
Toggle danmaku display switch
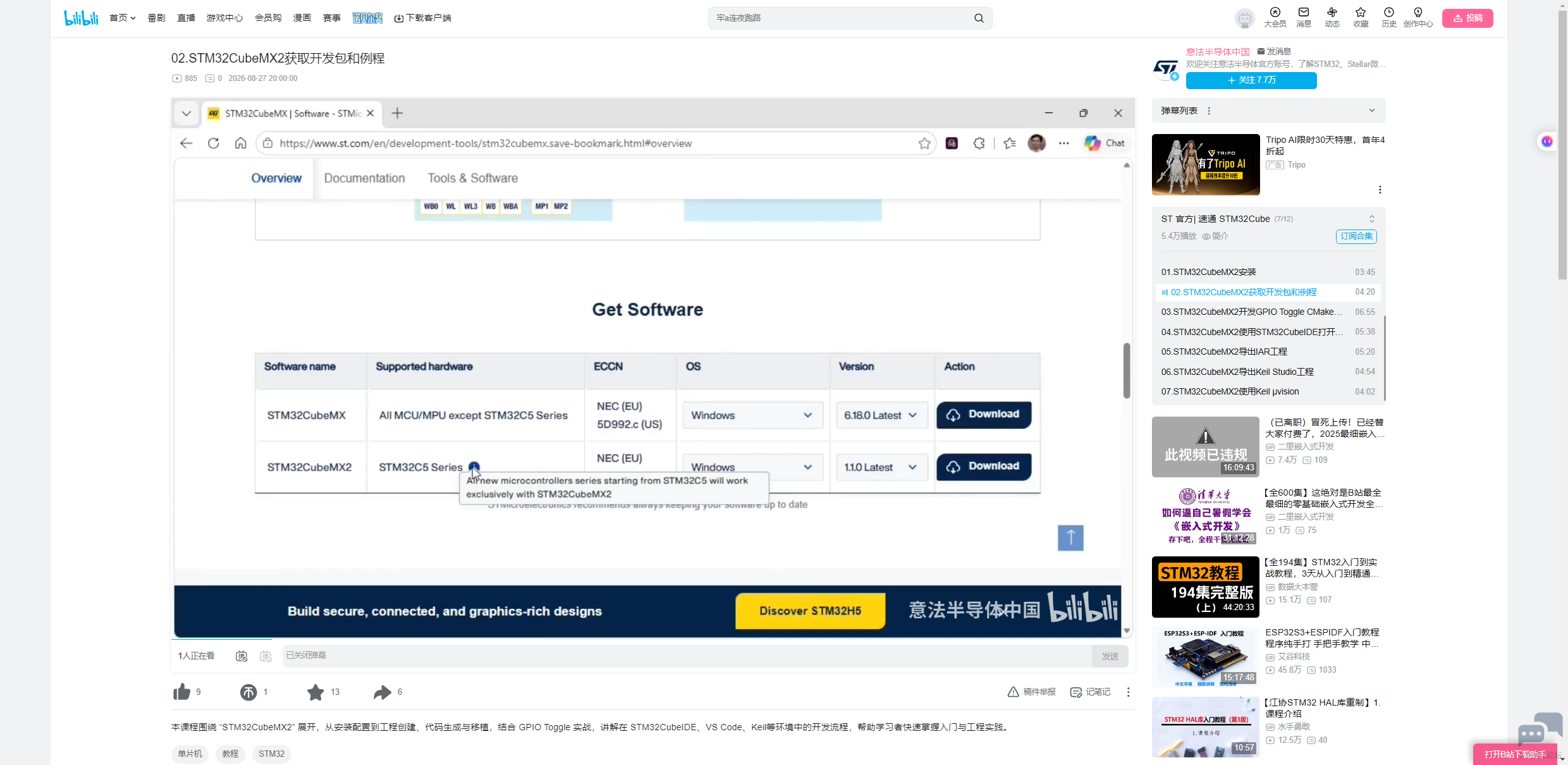[242, 656]
